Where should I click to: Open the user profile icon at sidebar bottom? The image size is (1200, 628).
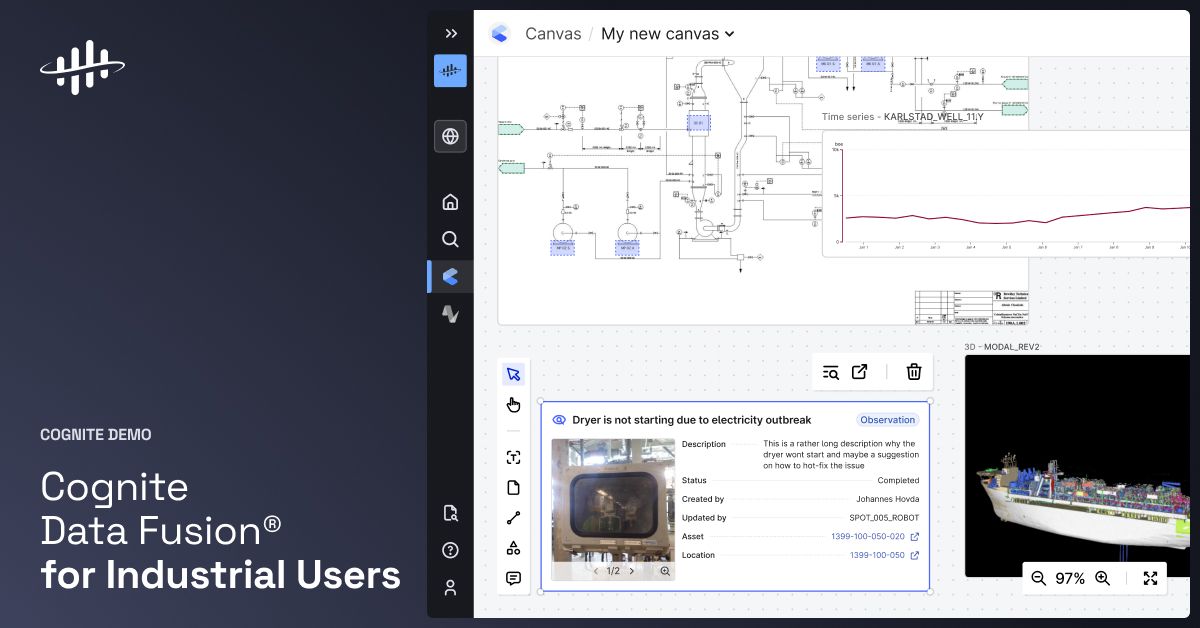pyautogui.click(x=450, y=587)
